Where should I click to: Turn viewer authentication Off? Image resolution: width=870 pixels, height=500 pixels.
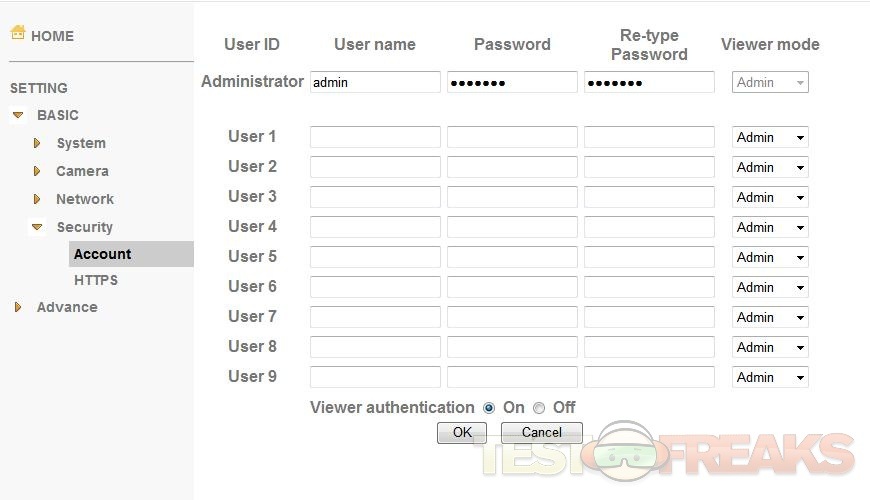click(x=539, y=408)
